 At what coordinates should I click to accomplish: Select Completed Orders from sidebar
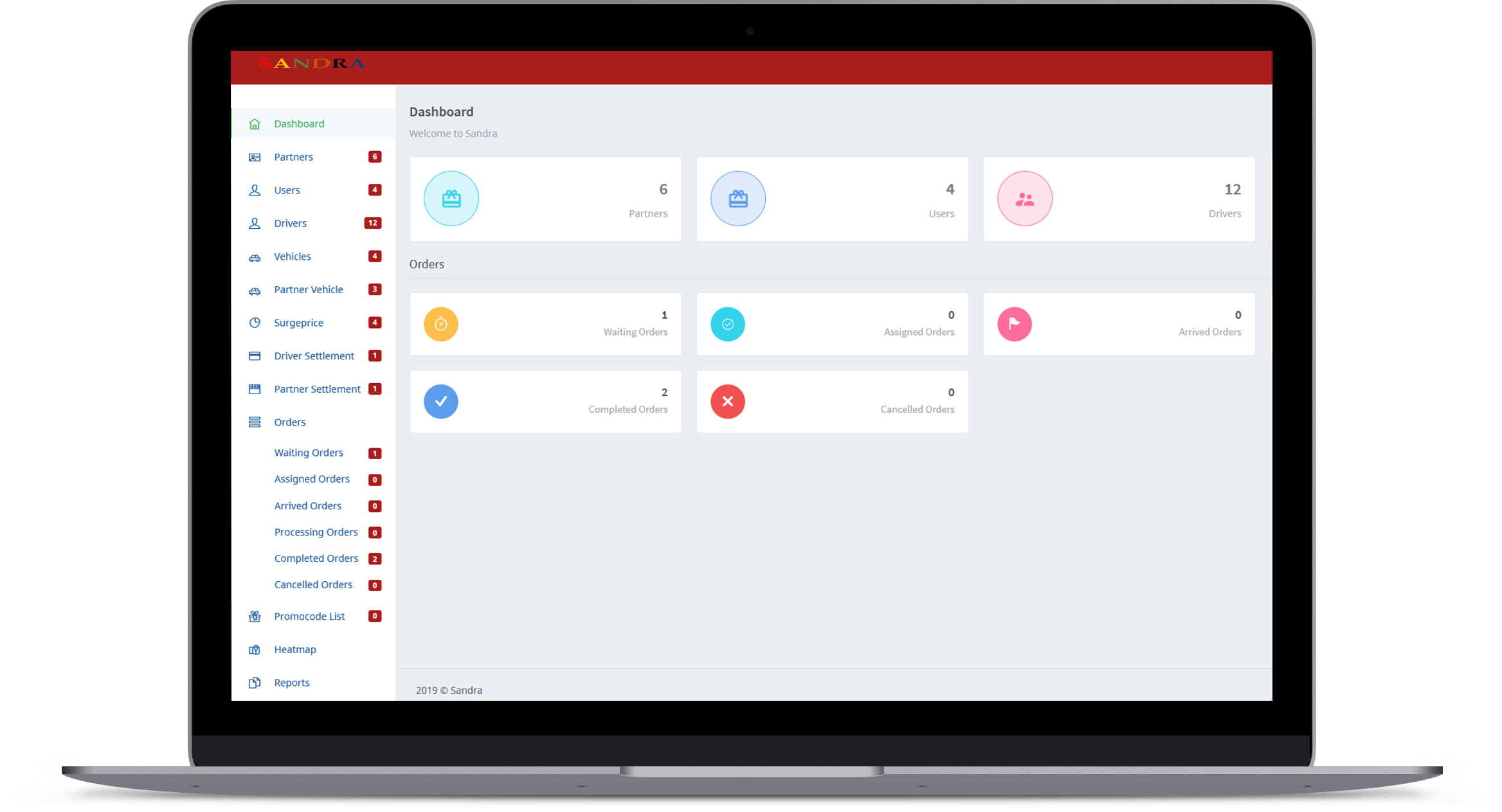[315, 558]
